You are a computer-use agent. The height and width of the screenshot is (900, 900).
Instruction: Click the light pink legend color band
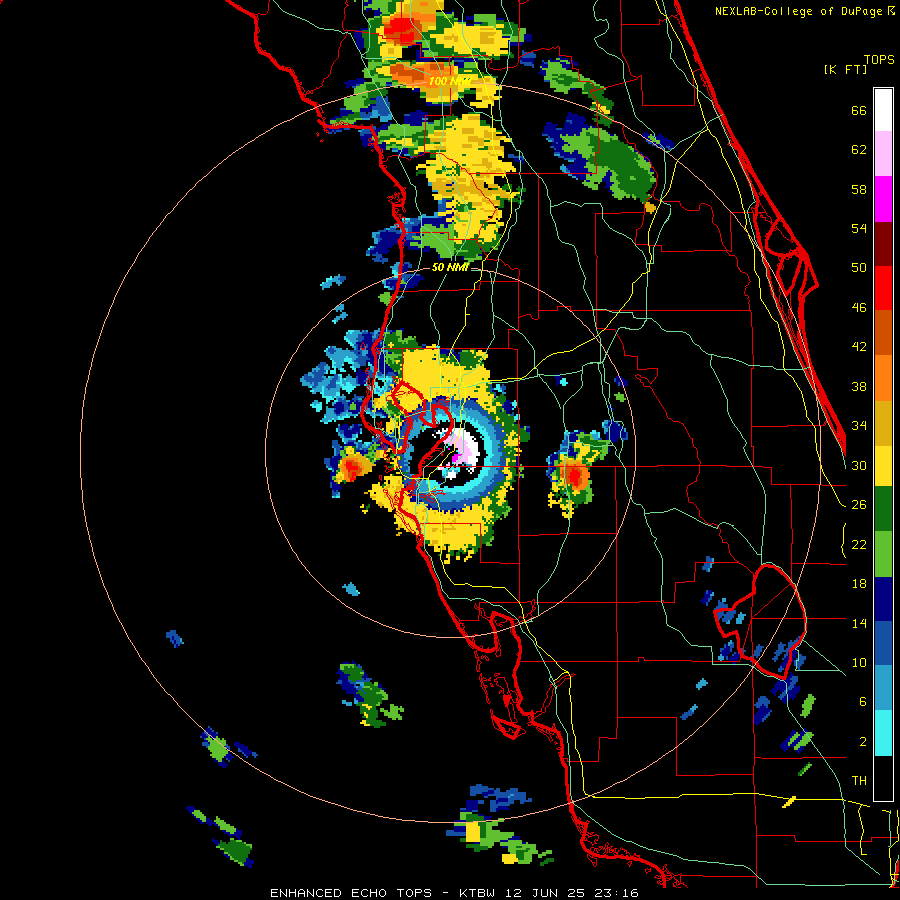[883, 153]
